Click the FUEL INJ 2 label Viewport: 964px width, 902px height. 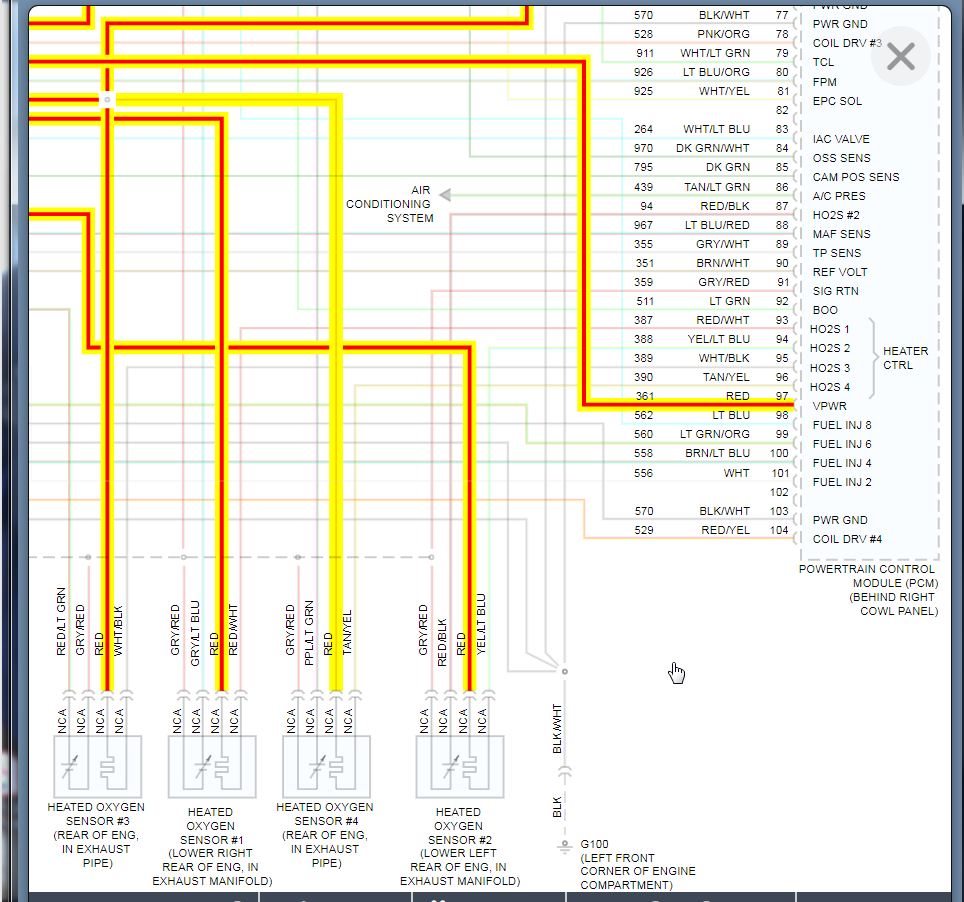(841, 482)
